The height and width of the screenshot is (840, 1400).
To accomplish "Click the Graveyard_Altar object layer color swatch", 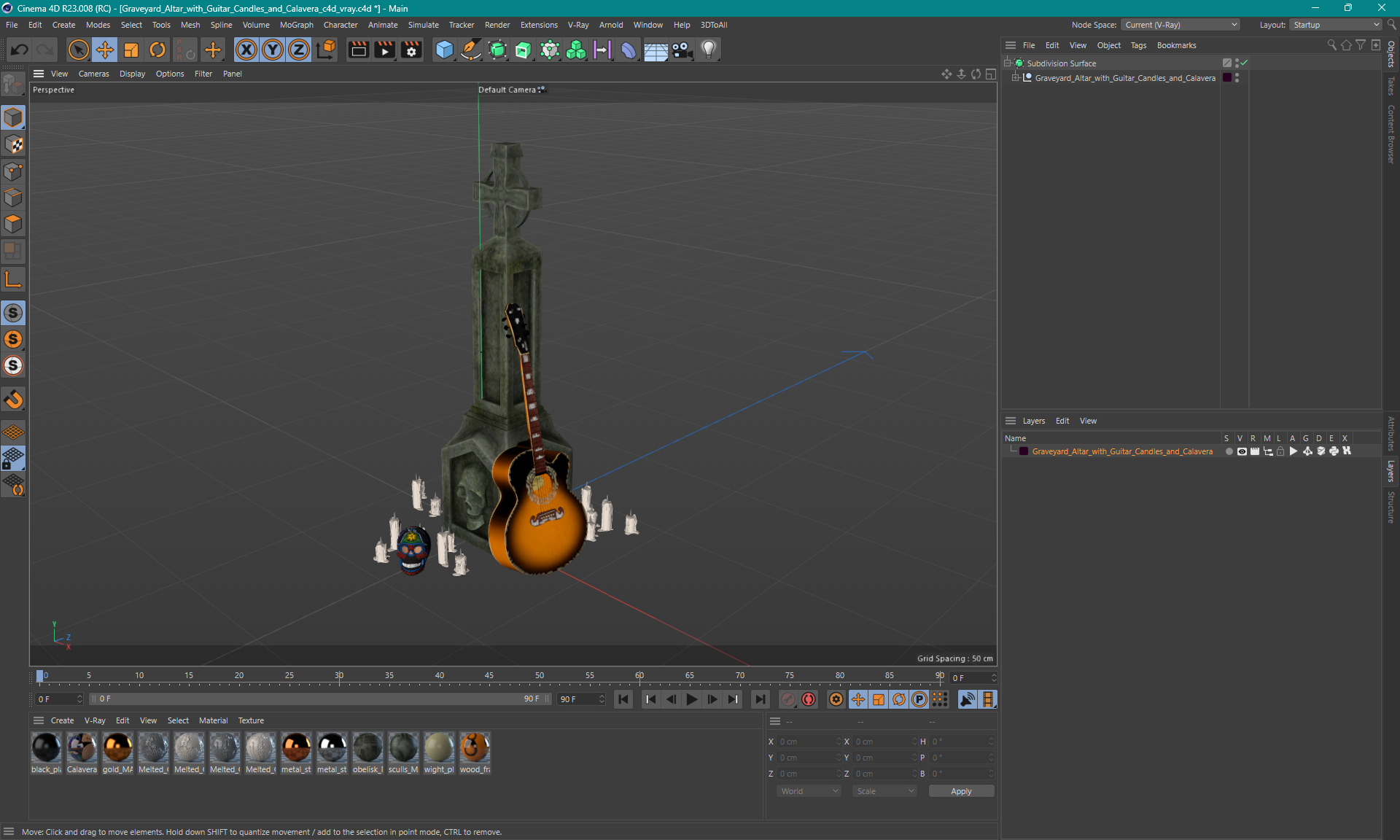I will click(x=1227, y=78).
